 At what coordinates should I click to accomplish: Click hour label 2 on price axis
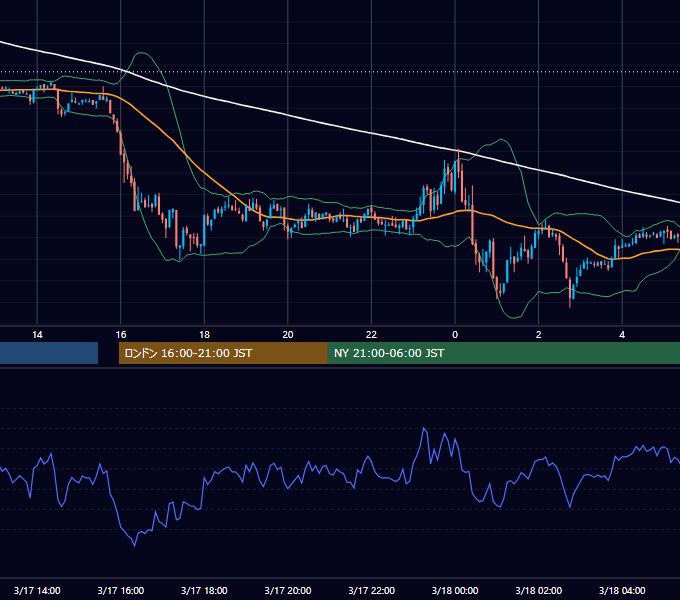point(539,335)
